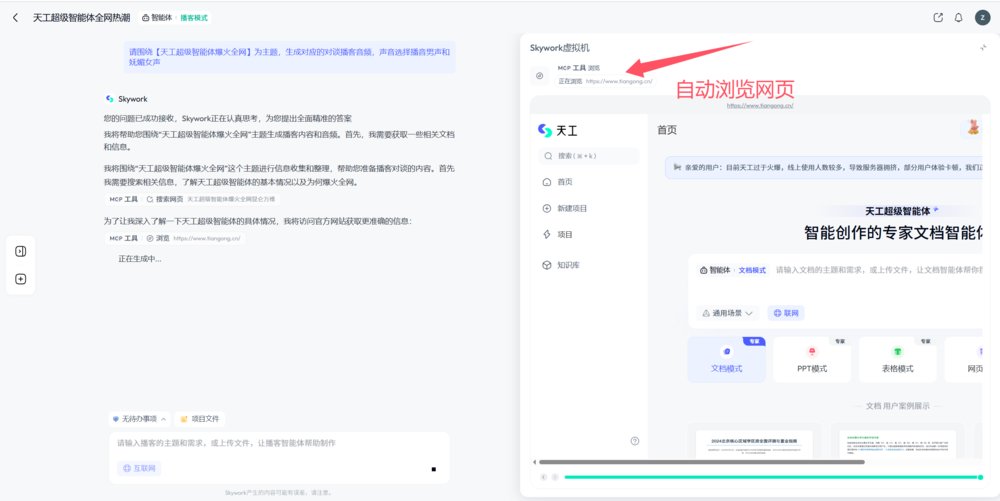1000x501 pixels.
Task: Choose the 表格模式 mode card
Action: [x=897, y=359]
